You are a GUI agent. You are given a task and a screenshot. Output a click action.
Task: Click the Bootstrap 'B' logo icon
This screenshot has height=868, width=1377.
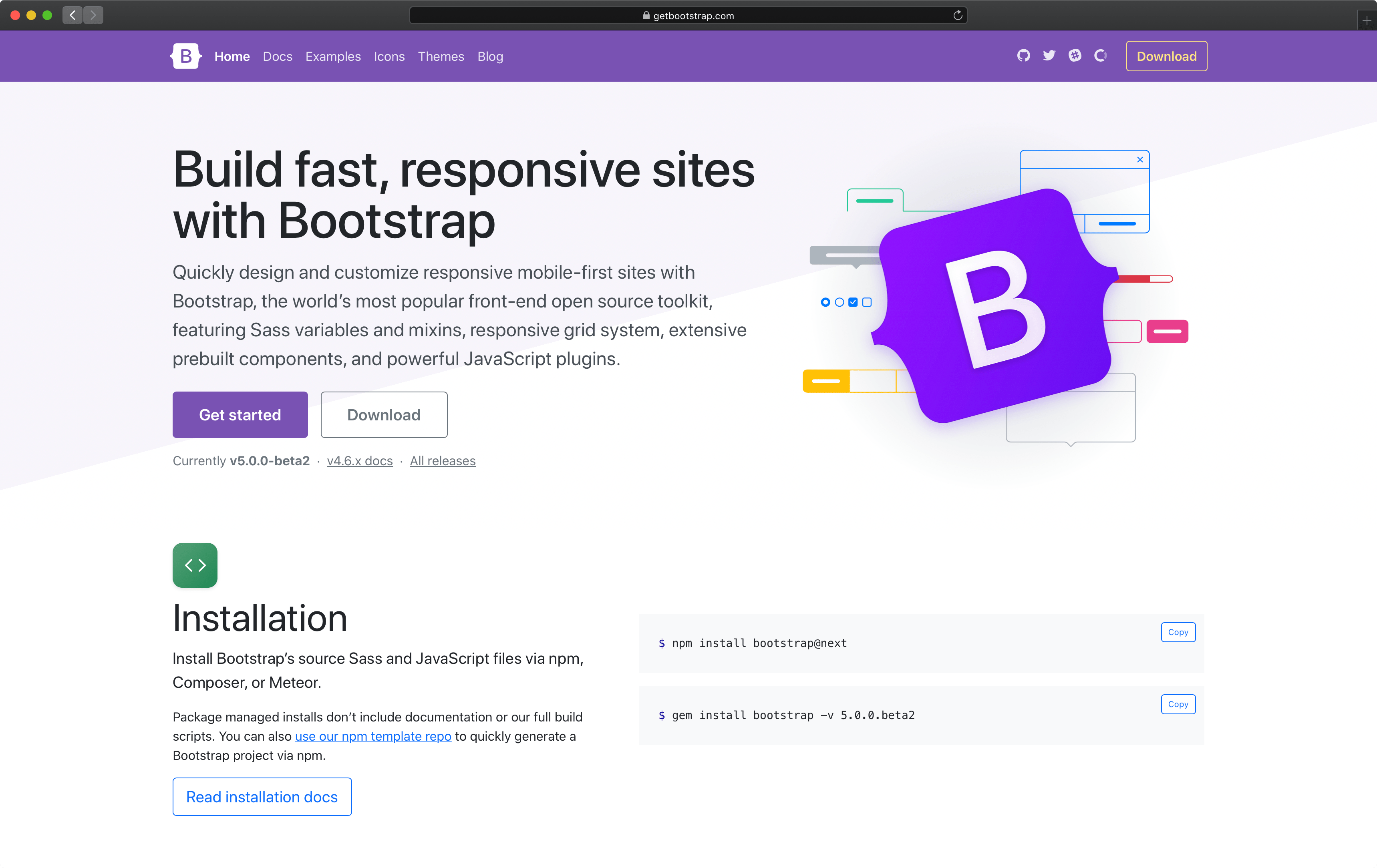[x=186, y=56]
